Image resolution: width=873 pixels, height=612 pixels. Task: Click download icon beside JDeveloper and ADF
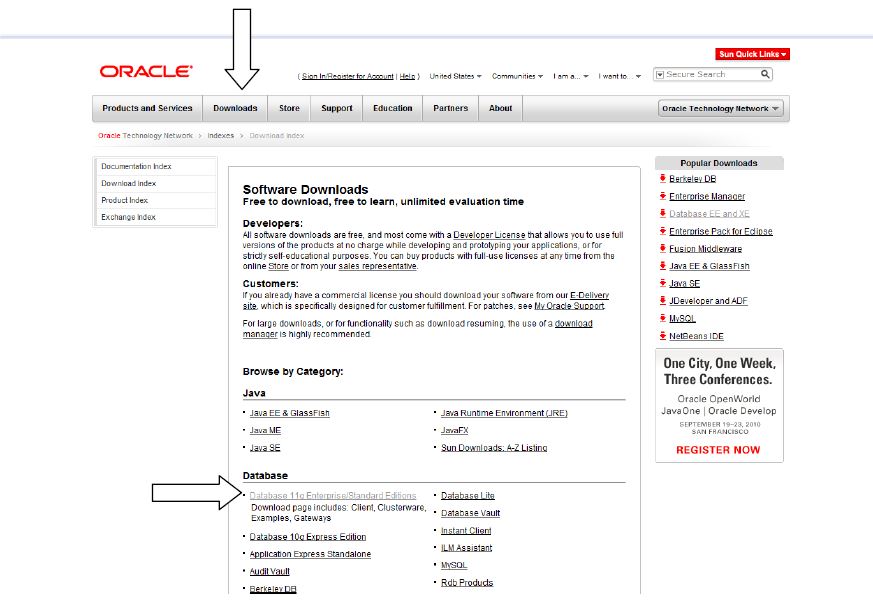663,301
